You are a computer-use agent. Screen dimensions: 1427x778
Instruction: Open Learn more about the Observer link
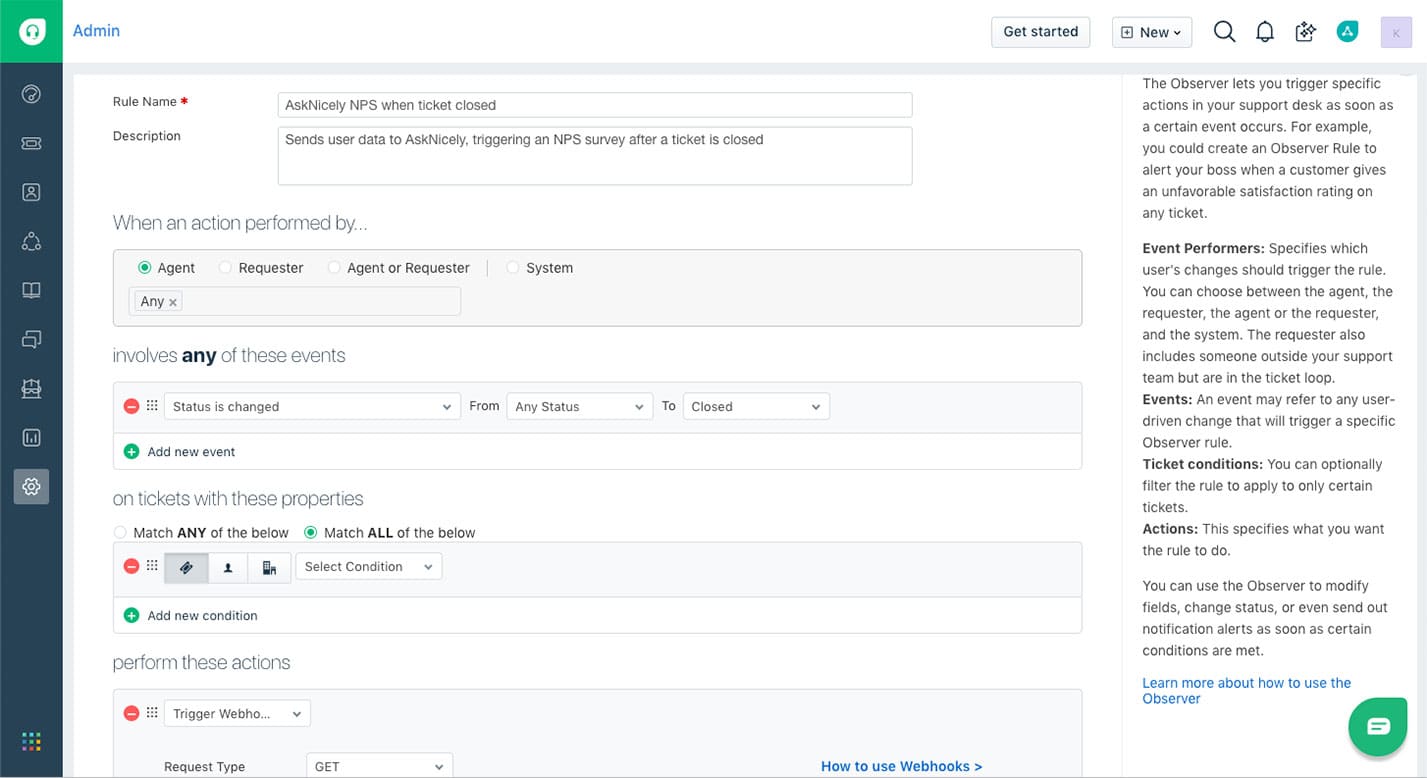click(1246, 691)
